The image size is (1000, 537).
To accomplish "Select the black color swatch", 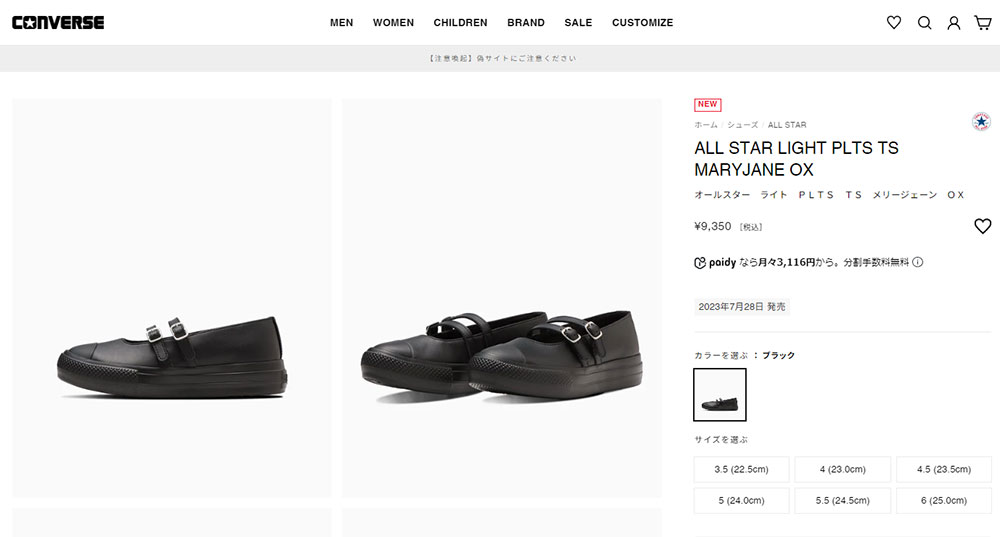I will coord(719,394).
